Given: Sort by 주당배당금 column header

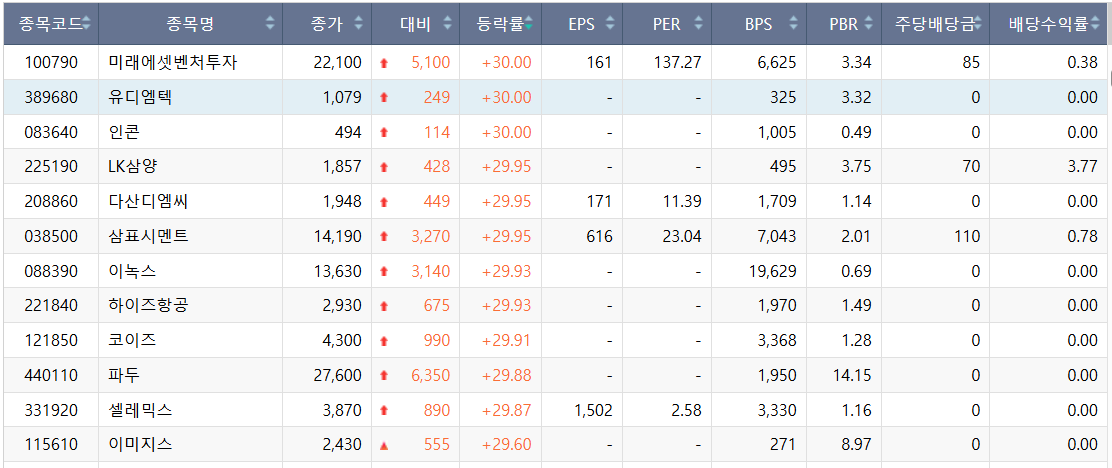Looking at the screenshot, I should click(931, 24).
